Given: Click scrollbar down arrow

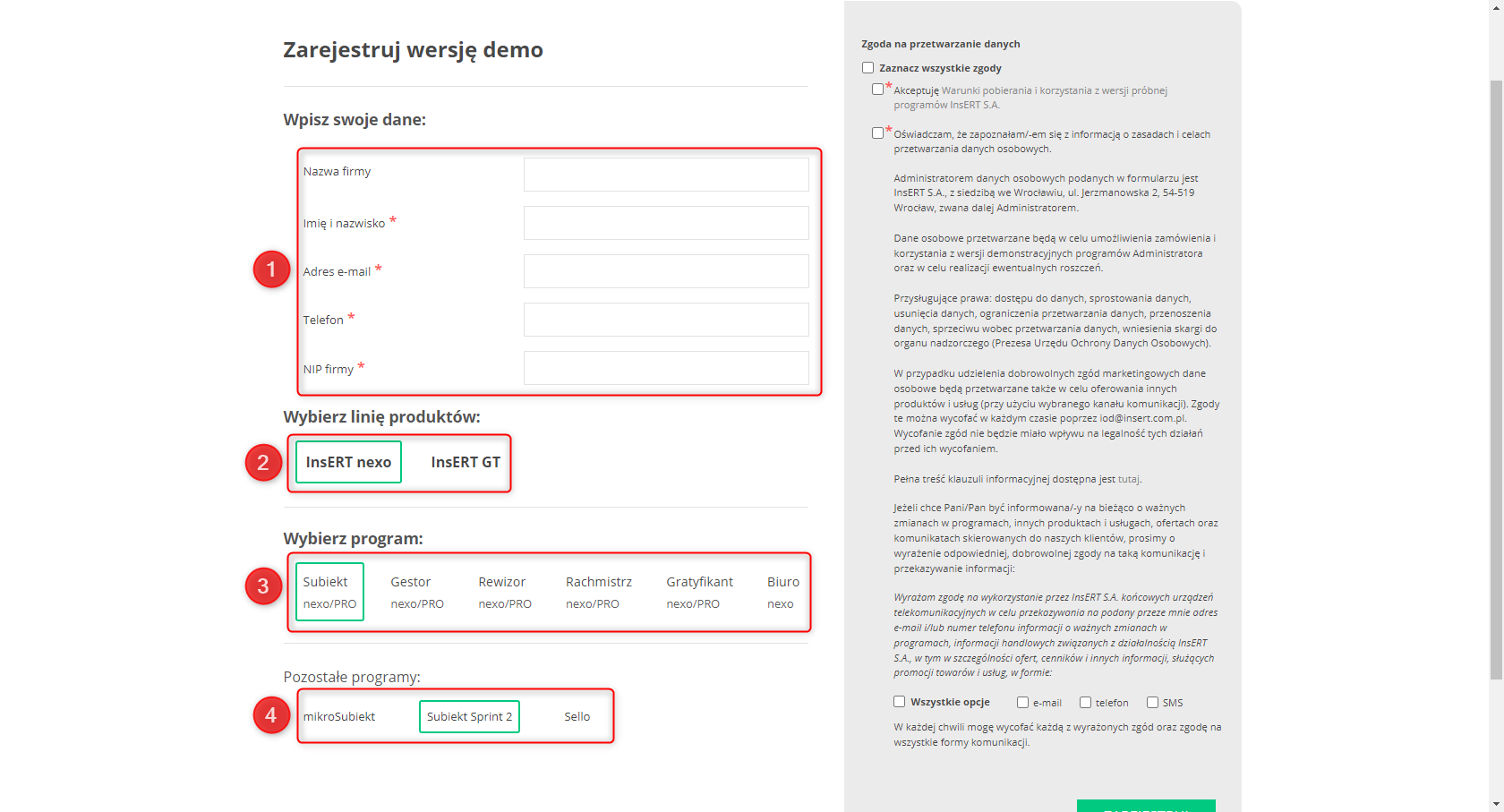Looking at the screenshot, I should (x=1496, y=804).
